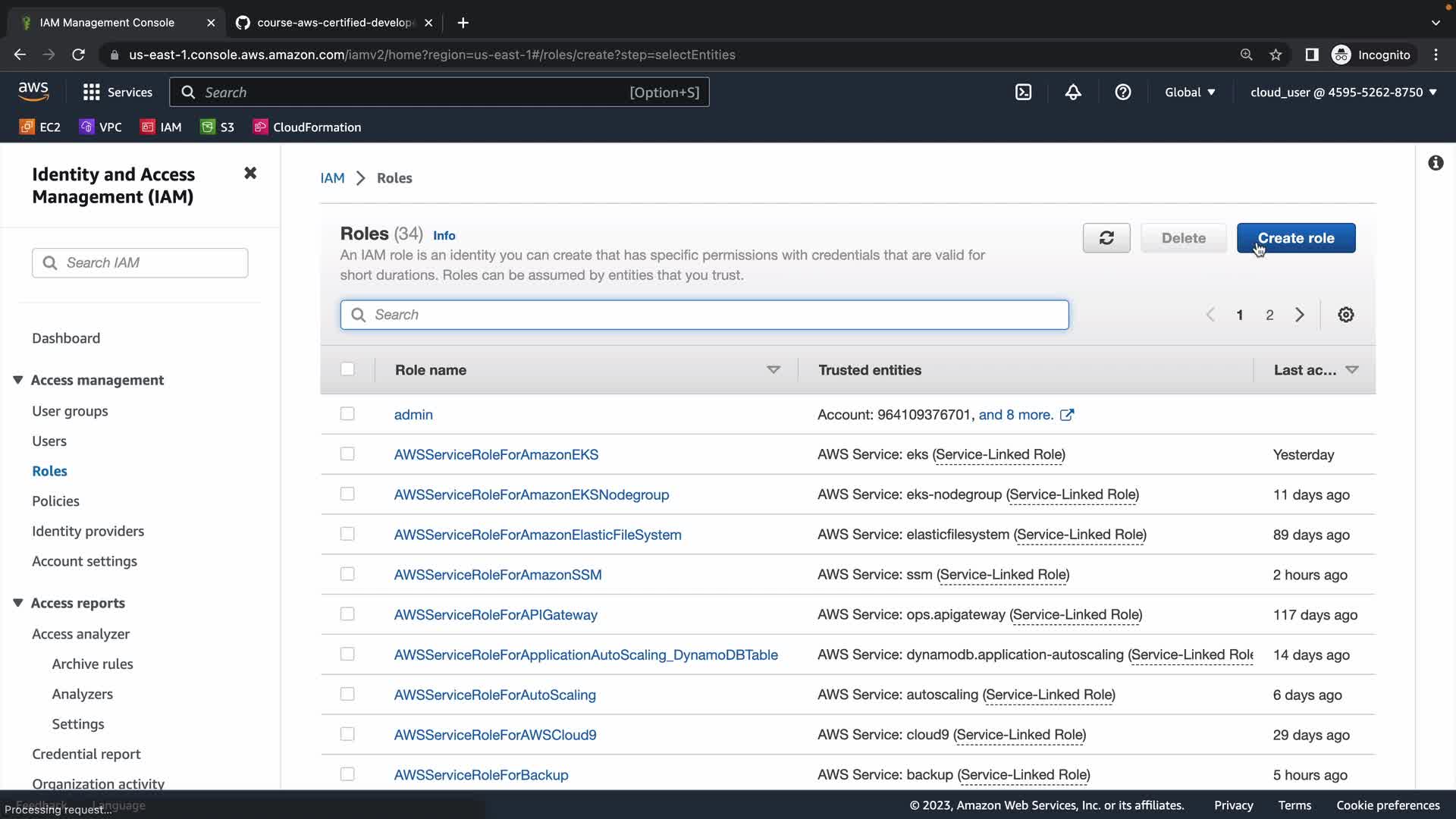Select the admin role checkbox
1456x819 pixels.
pyautogui.click(x=347, y=414)
